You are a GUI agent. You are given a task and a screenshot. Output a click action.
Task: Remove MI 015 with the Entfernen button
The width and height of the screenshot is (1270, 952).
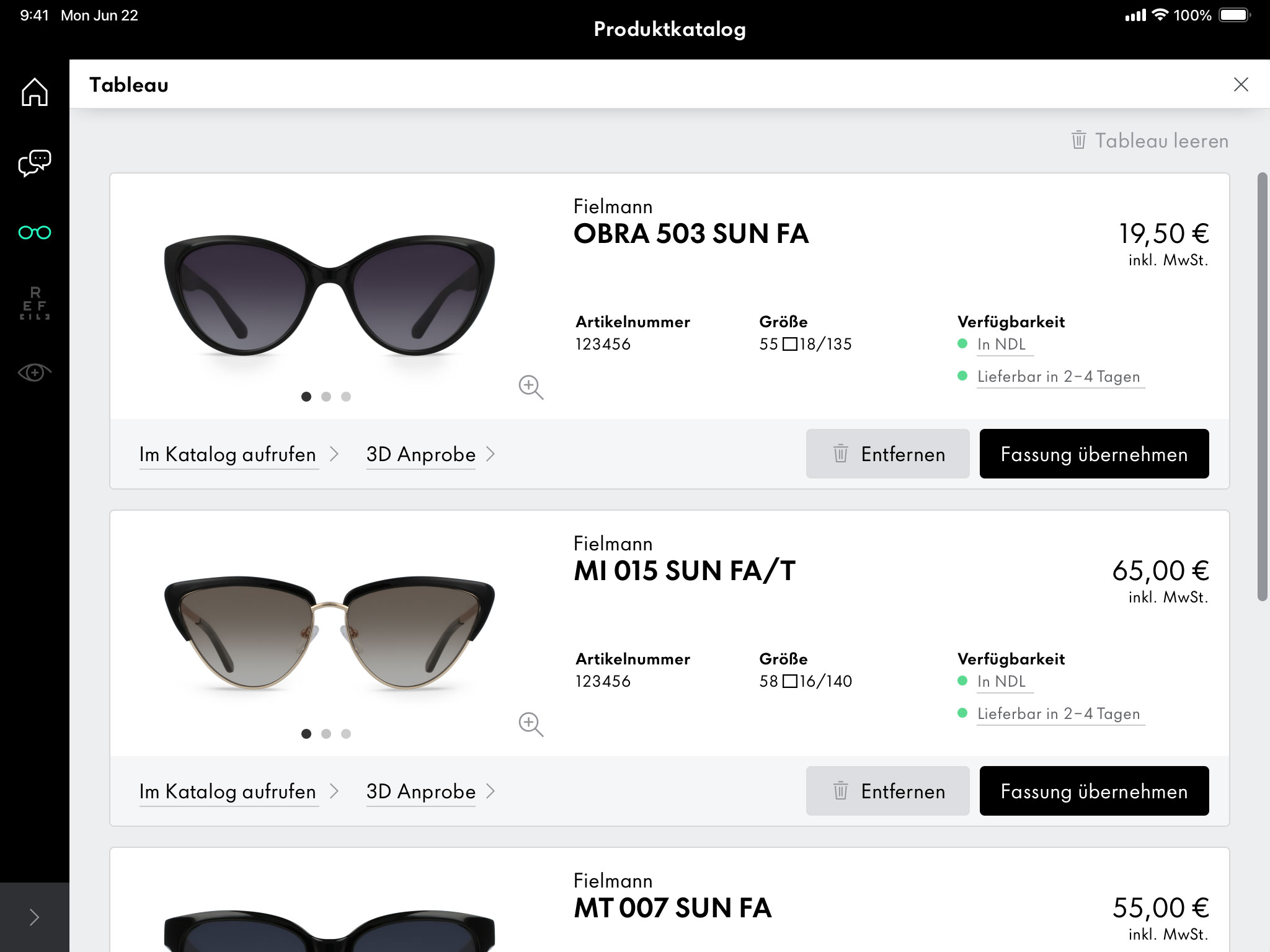(x=887, y=791)
